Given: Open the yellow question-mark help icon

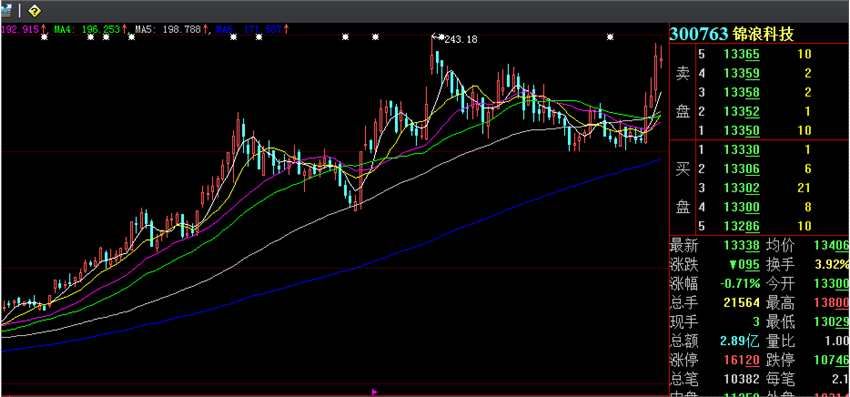Looking at the screenshot, I should click(x=34, y=11).
